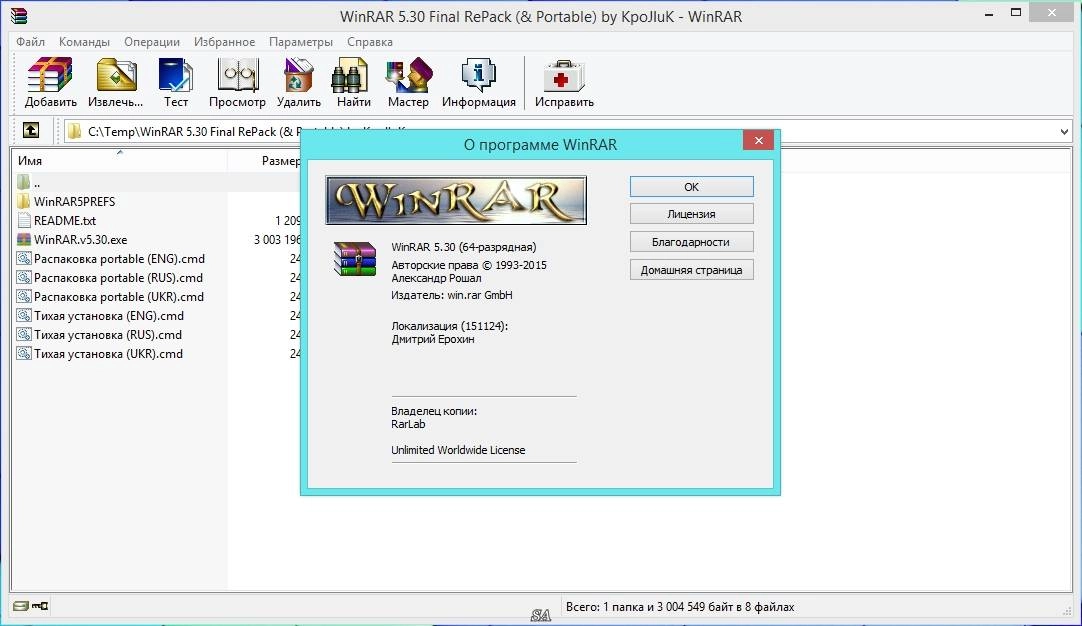Select Распаковка portable (UKR).cmd file
This screenshot has height=626, width=1082.
tap(110, 297)
